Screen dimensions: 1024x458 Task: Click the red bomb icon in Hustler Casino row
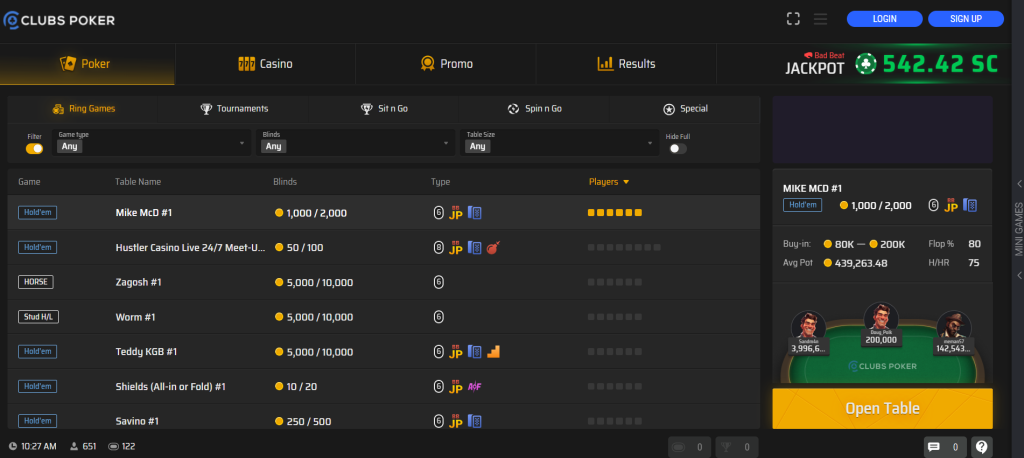click(x=494, y=248)
